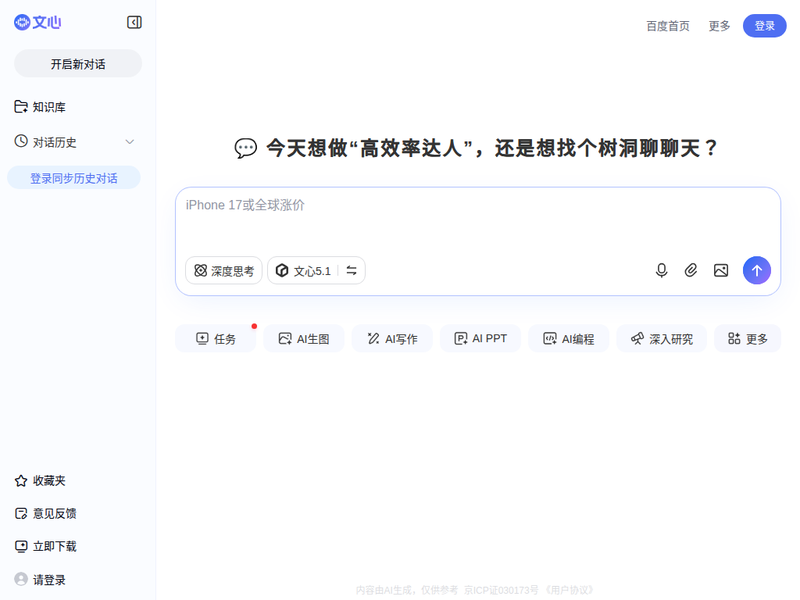Expand the 对话历史 chevron
Viewport: 800px width, 600px height.
130,142
